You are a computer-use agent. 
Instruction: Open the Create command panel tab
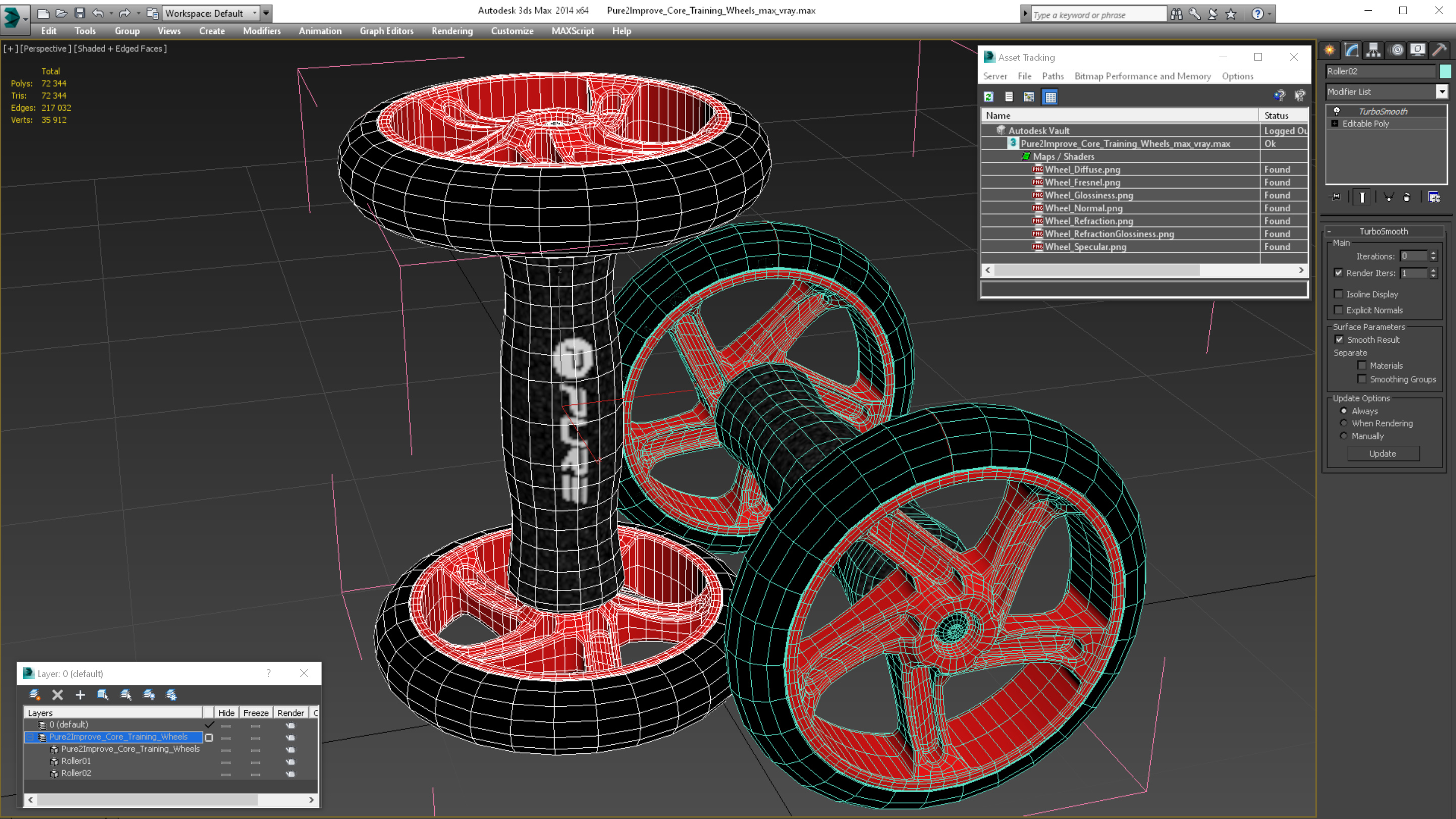pos(1330,51)
